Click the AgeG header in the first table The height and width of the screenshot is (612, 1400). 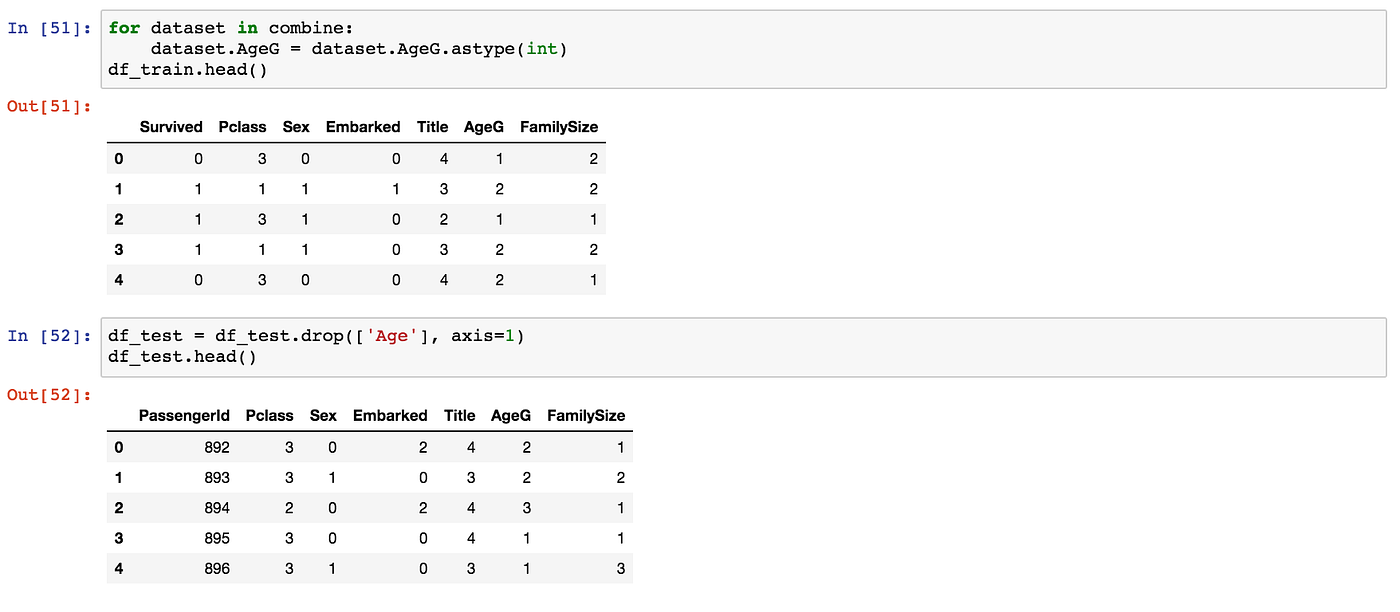(483, 127)
